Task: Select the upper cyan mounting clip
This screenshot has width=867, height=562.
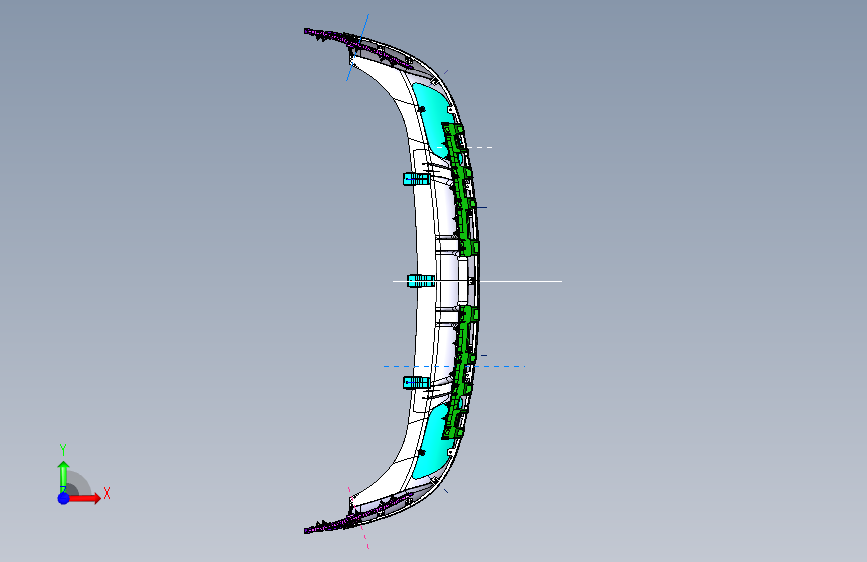Action: click(x=416, y=179)
